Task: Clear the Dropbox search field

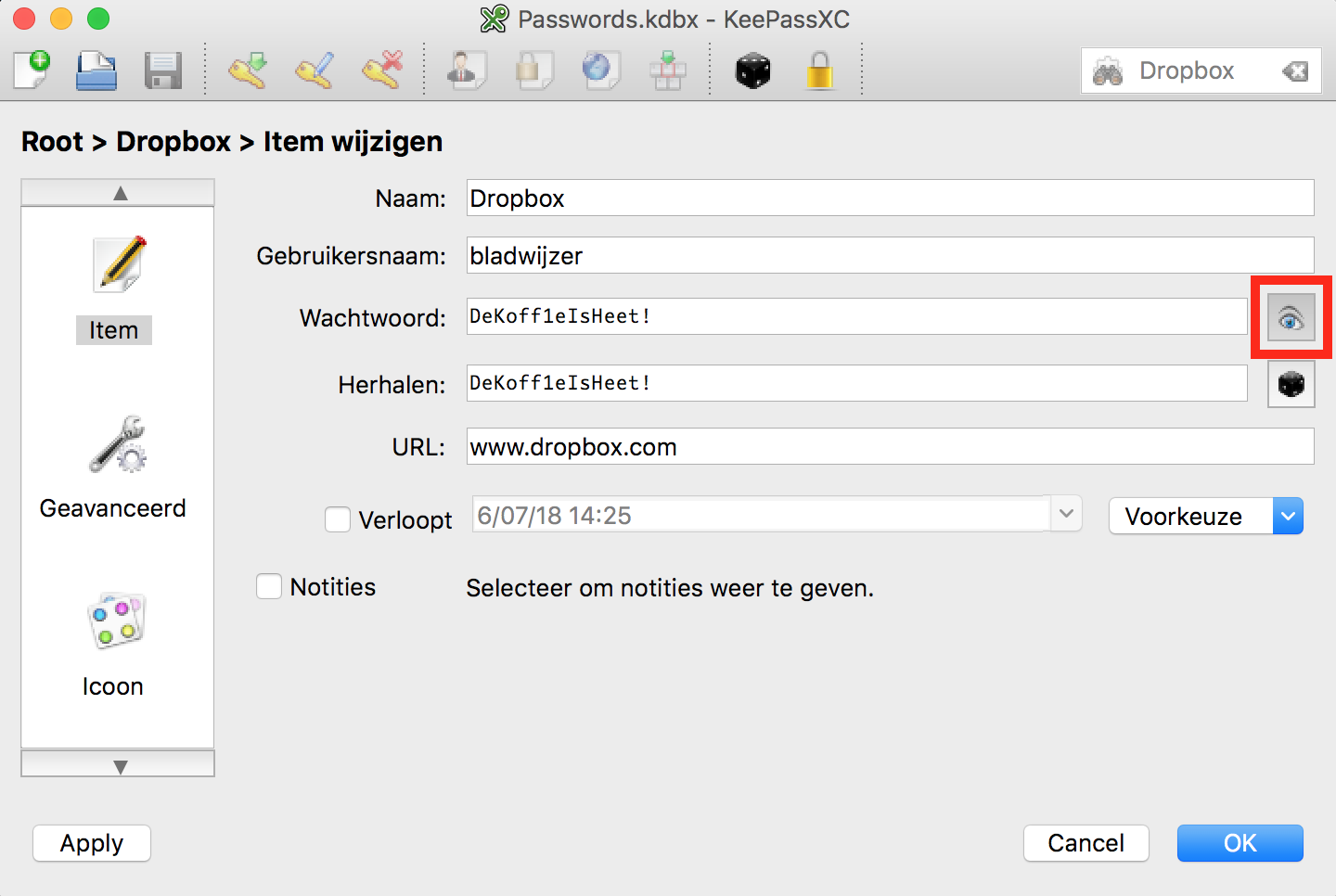Action: click(1295, 71)
